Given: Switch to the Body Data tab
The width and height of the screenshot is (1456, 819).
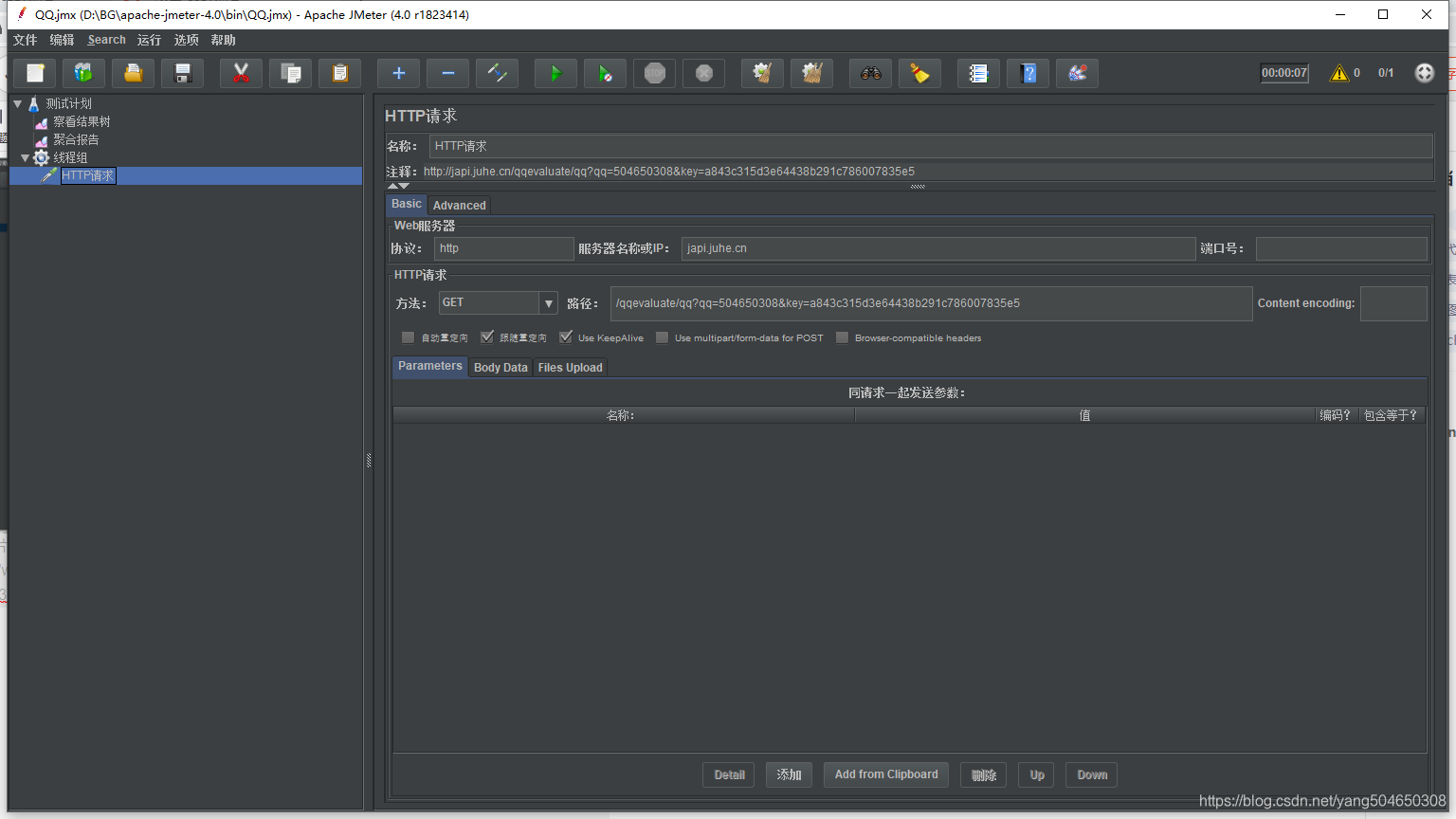Looking at the screenshot, I should tap(500, 368).
